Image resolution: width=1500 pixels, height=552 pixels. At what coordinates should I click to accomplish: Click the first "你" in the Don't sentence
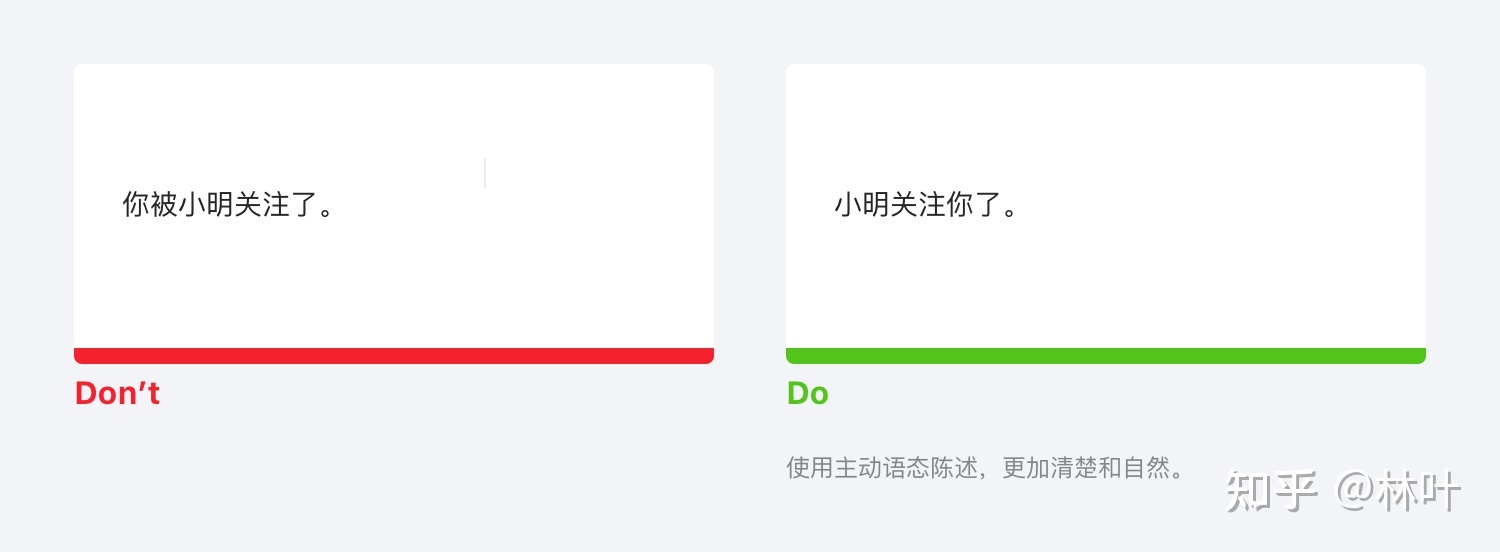pyautogui.click(x=136, y=205)
